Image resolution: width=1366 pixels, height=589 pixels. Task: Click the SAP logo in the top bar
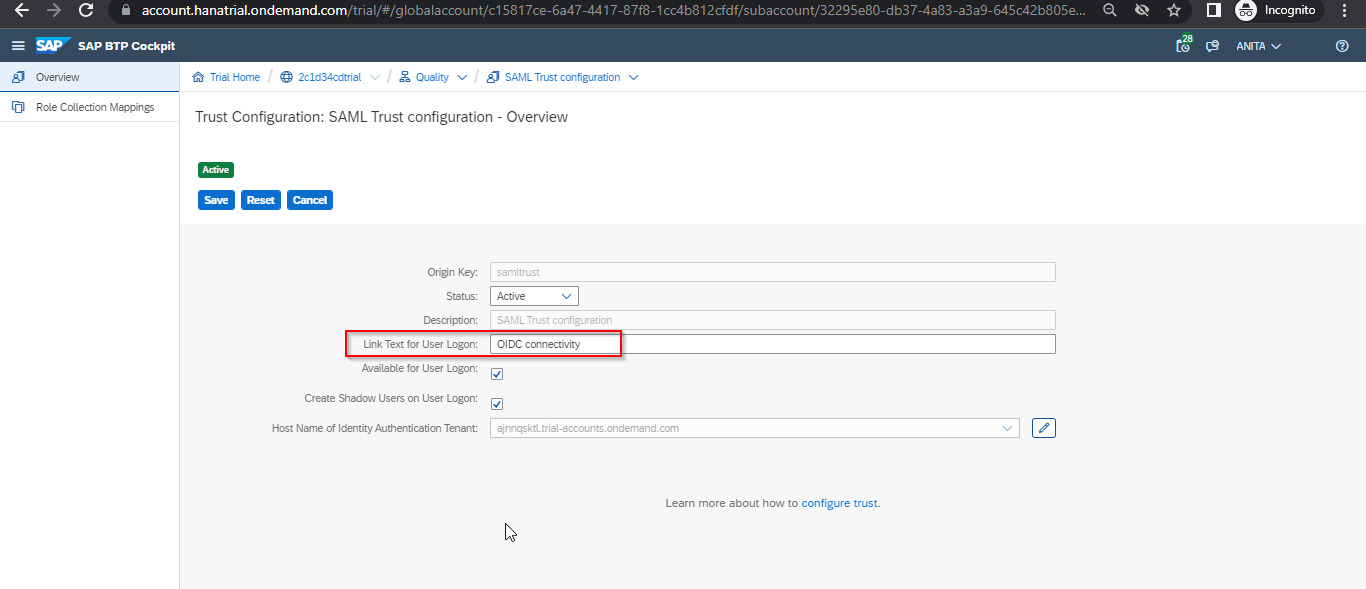(52, 44)
